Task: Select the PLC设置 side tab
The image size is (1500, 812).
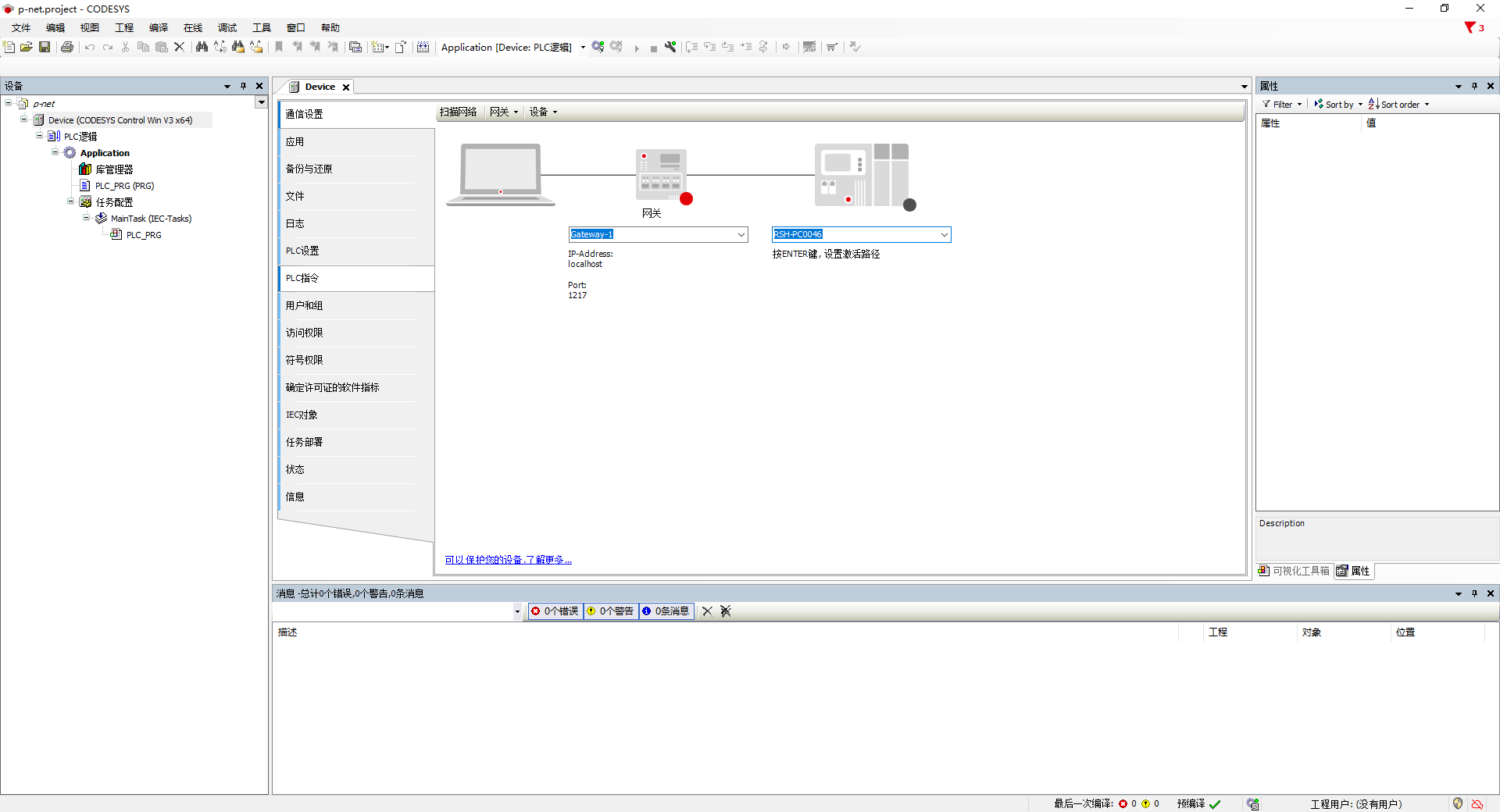Action: pos(302,251)
